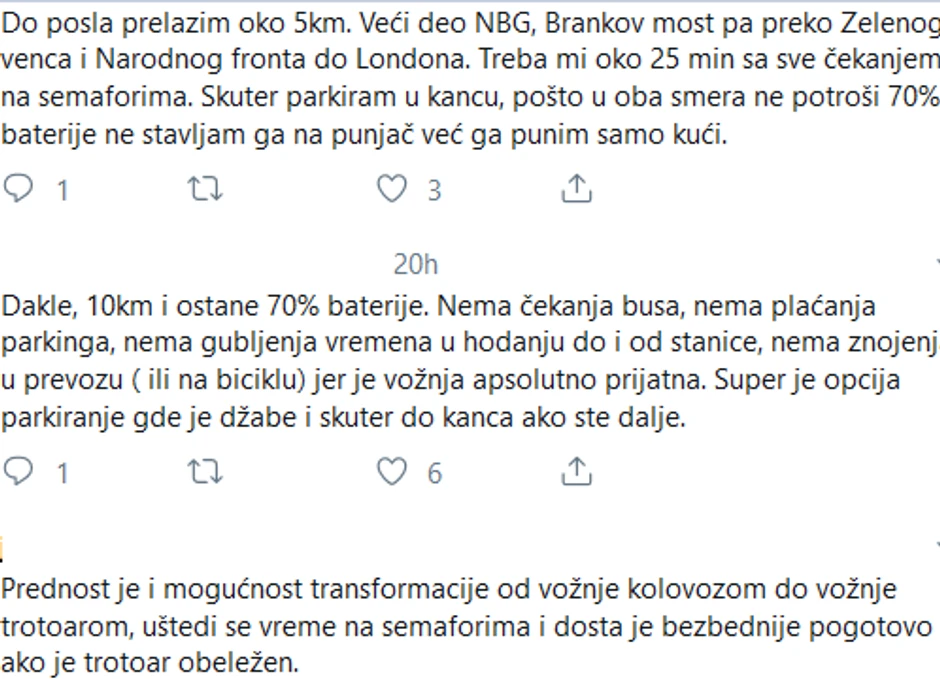Click the heart icon beside 3 likes

coord(391,189)
